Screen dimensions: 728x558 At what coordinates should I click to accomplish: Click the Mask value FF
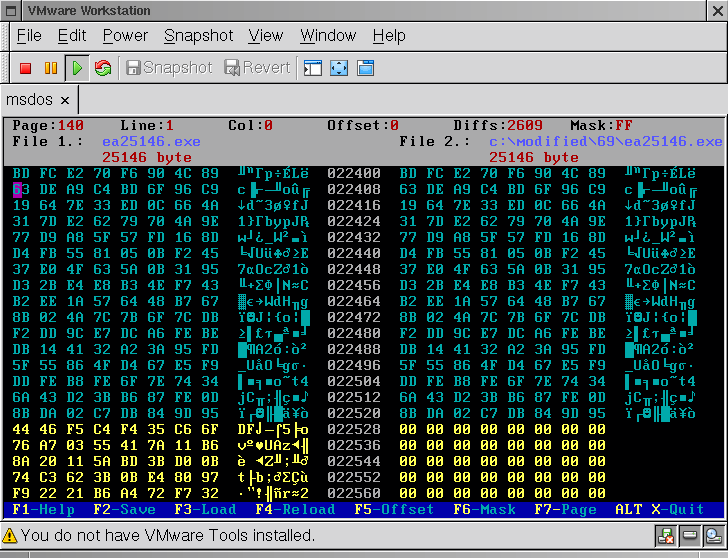coord(624,125)
